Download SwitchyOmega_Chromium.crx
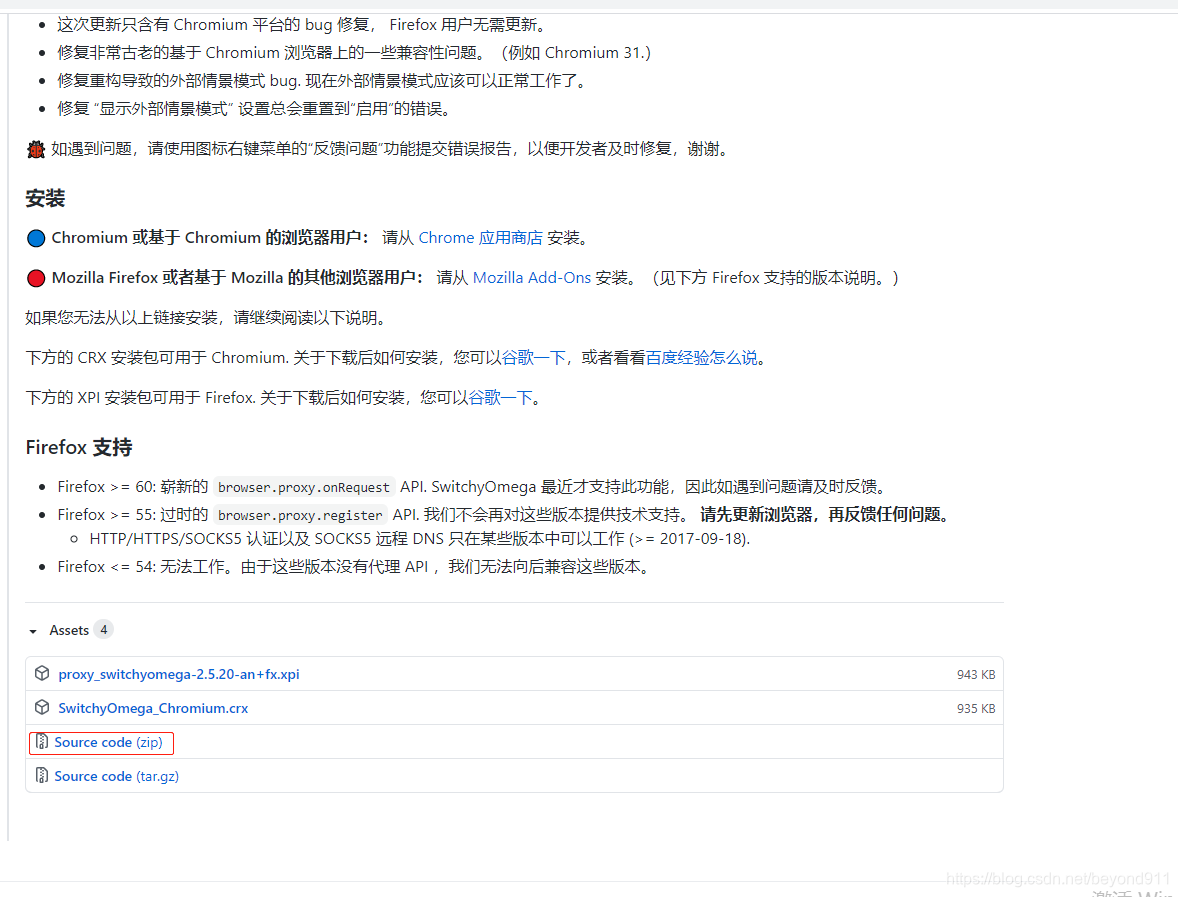1178x897 pixels. tap(153, 707)
